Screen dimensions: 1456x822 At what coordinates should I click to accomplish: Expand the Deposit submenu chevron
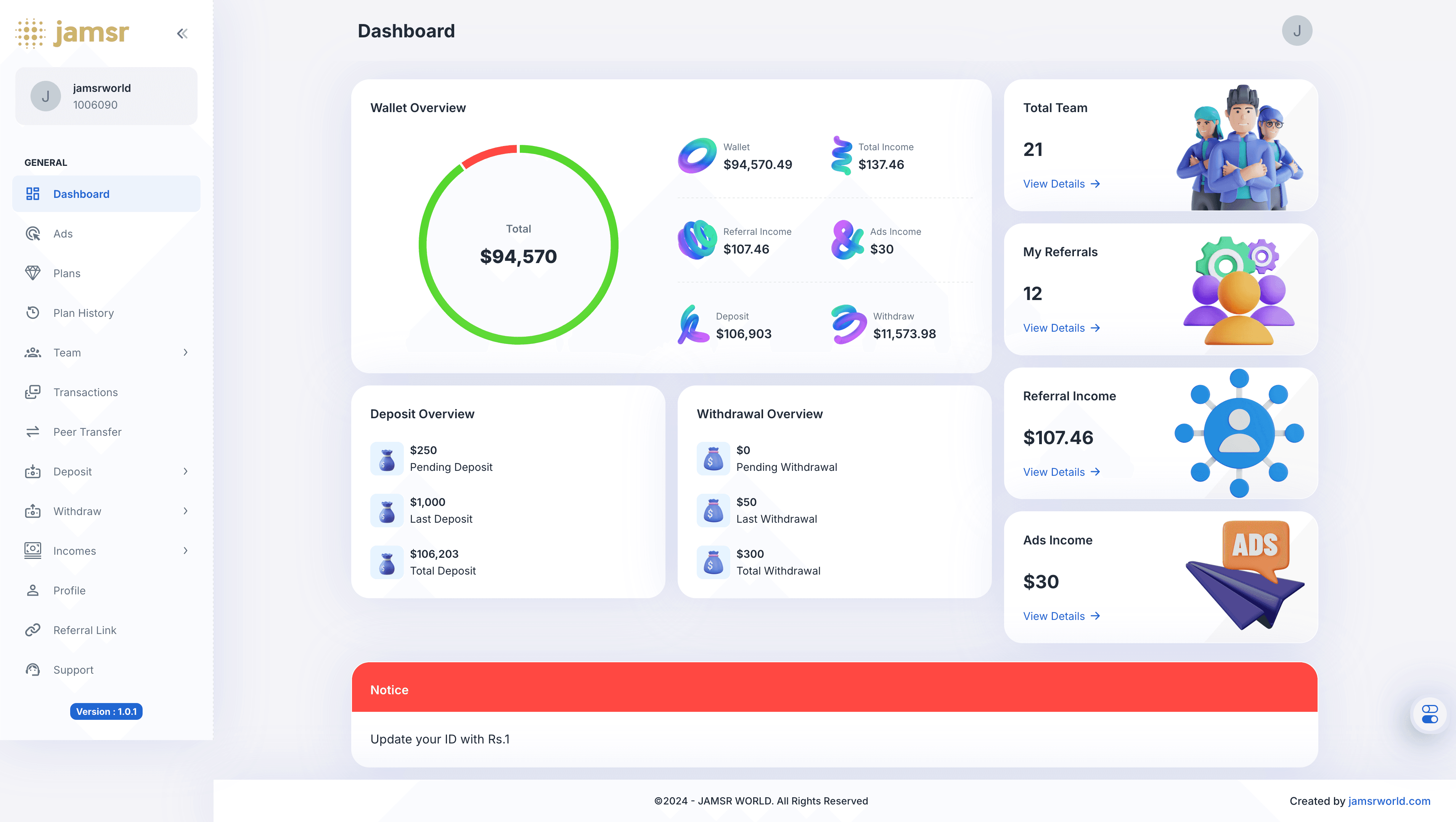point(185,471)
